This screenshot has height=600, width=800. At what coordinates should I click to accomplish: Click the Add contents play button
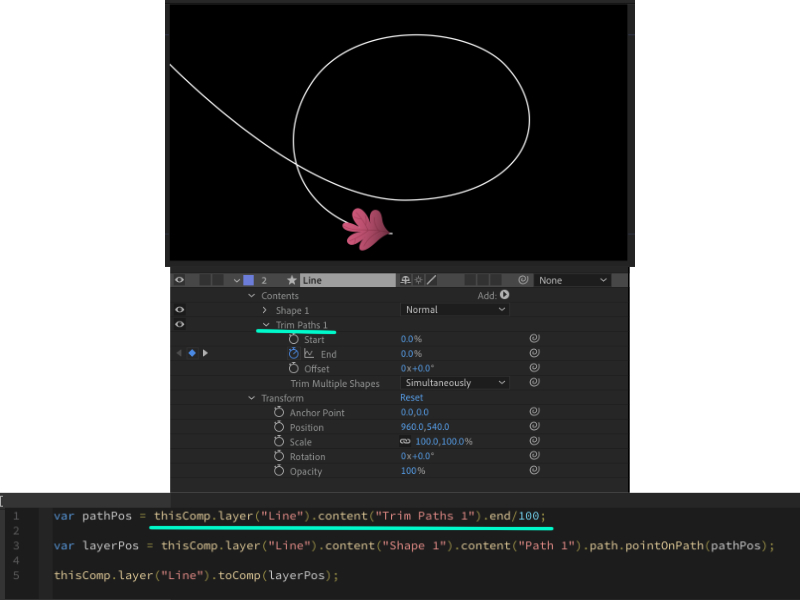coord(505,295)
